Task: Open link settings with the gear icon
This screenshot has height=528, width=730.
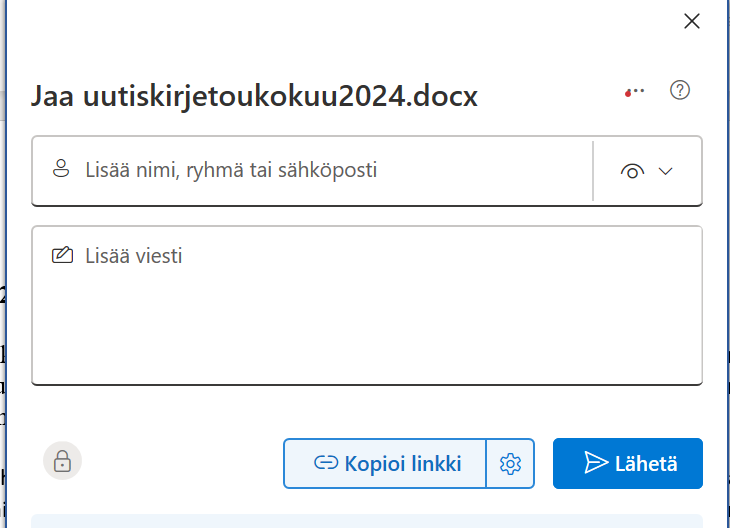Action: [511, 464]
